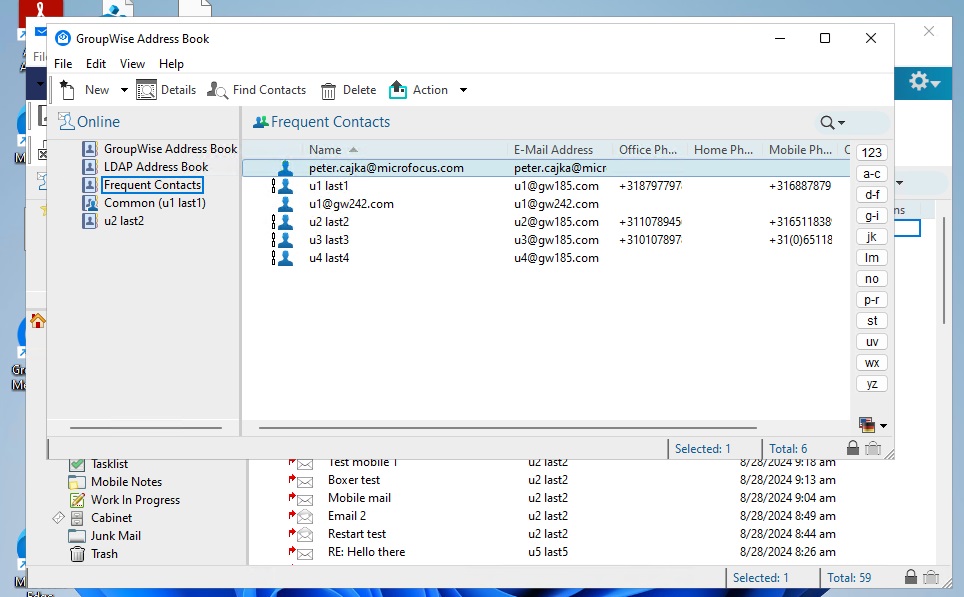The width and height of the screenshot is (964, 597).
Task: Click the contact icon for u4 last4
Action: click(x=285, y=258)
